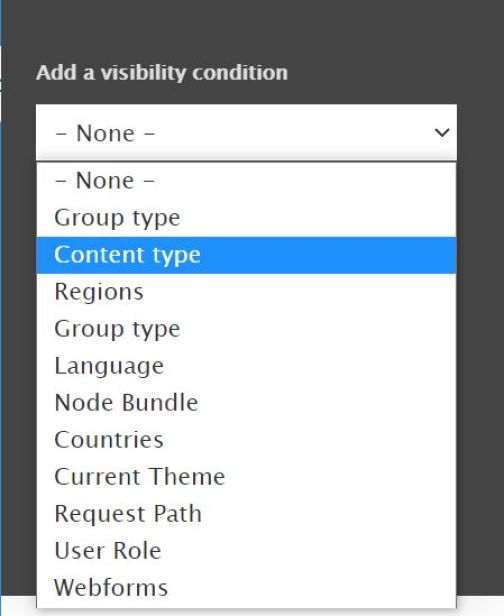Image resolution: width=504 pixels, height=616 pixels.
Task: Select Group type option directly under None
Action: 246,218
